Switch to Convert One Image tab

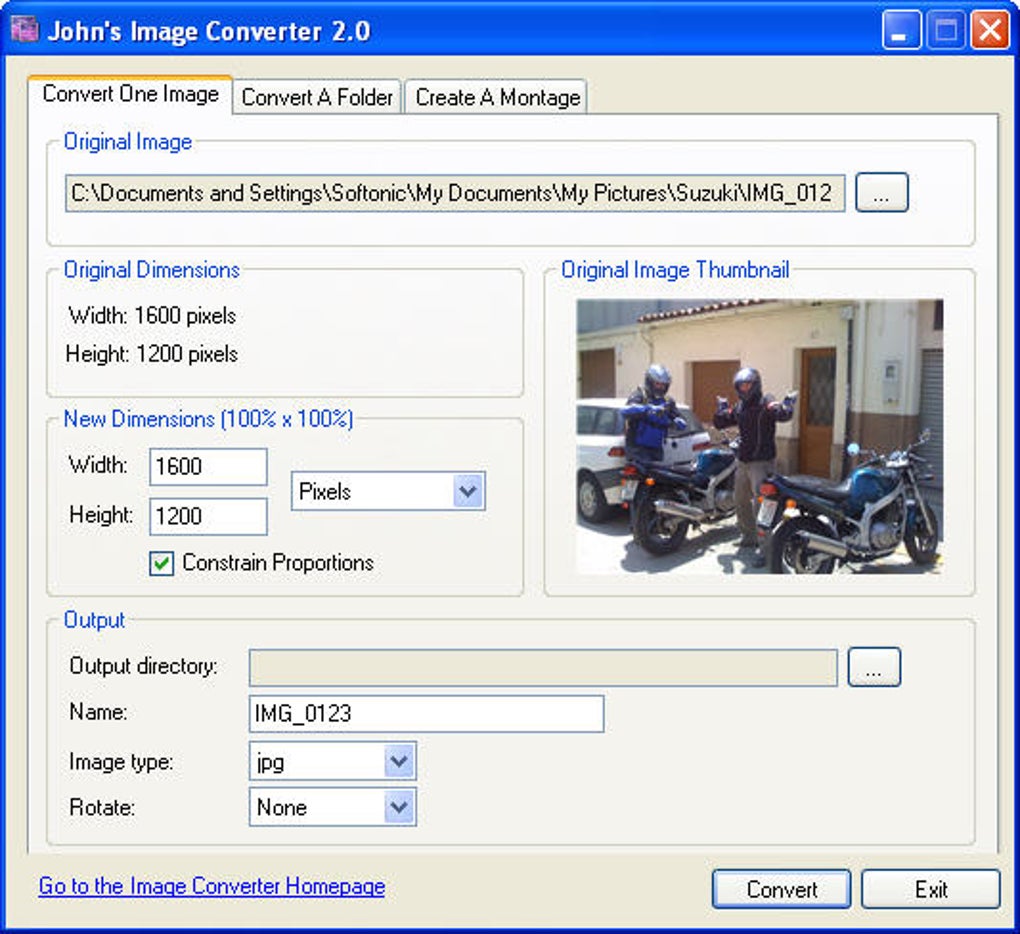130,95
